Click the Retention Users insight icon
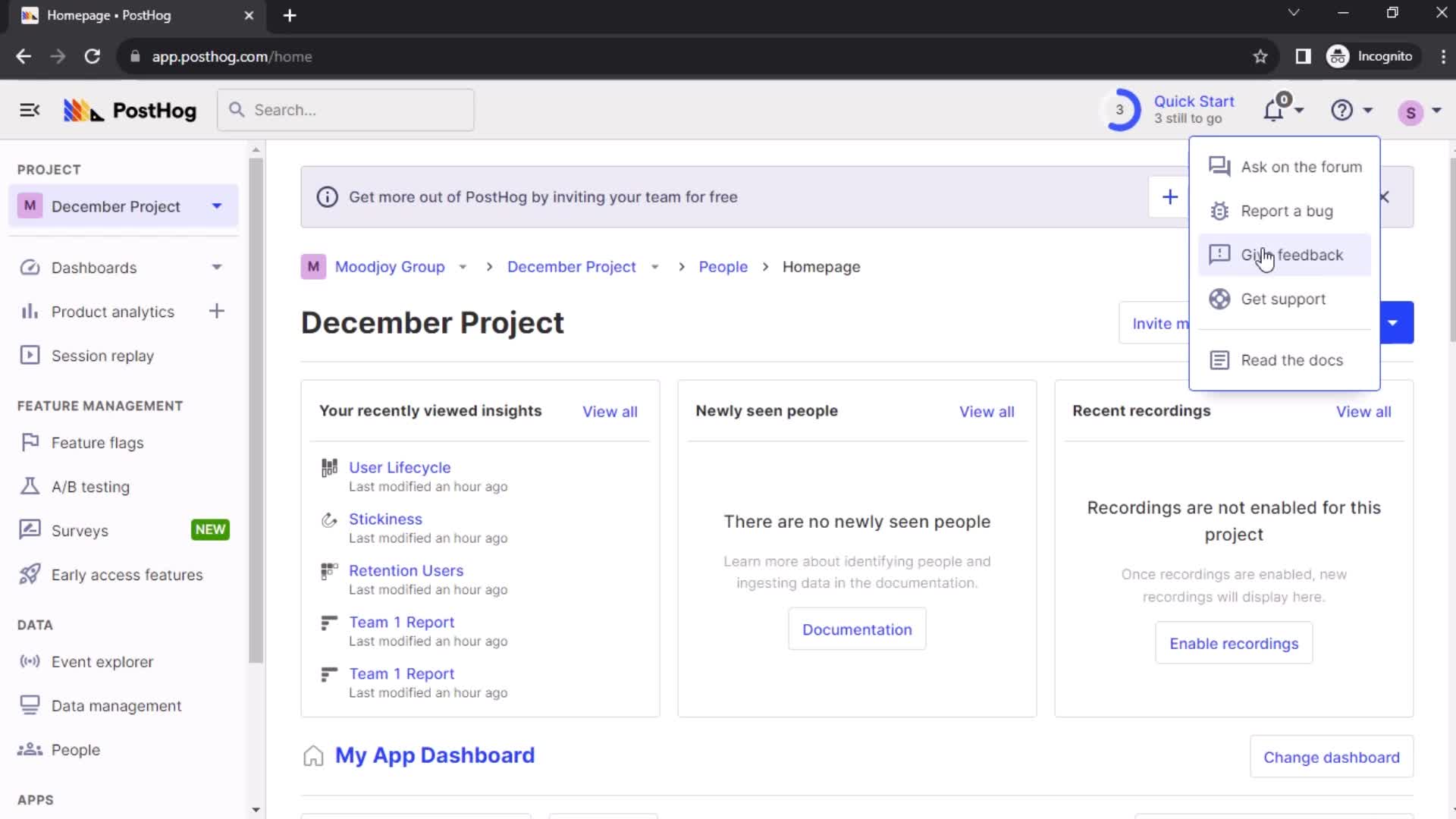This screenshot has width=1456, height=819. pyautogui.click(x=329, y=571)
